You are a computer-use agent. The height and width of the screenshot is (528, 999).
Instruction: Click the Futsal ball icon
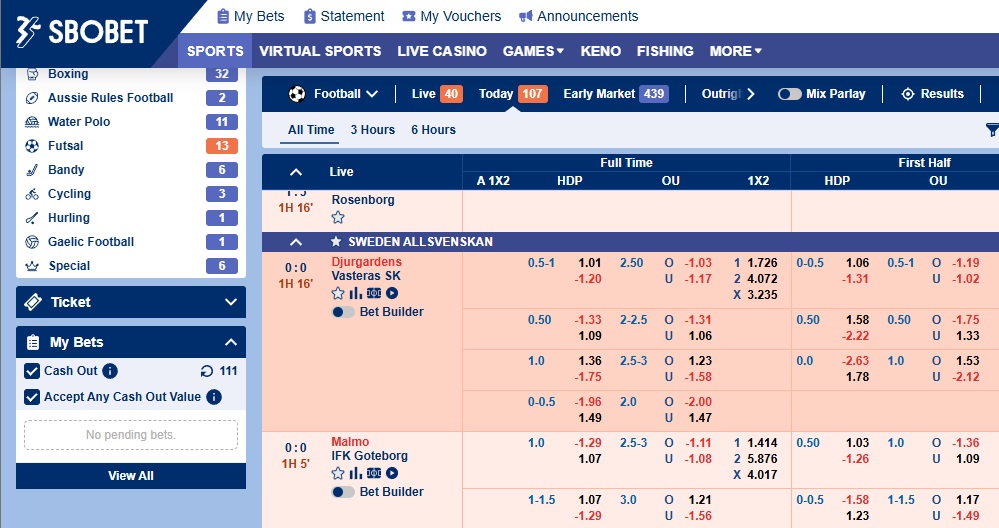[x=32, y=146]
